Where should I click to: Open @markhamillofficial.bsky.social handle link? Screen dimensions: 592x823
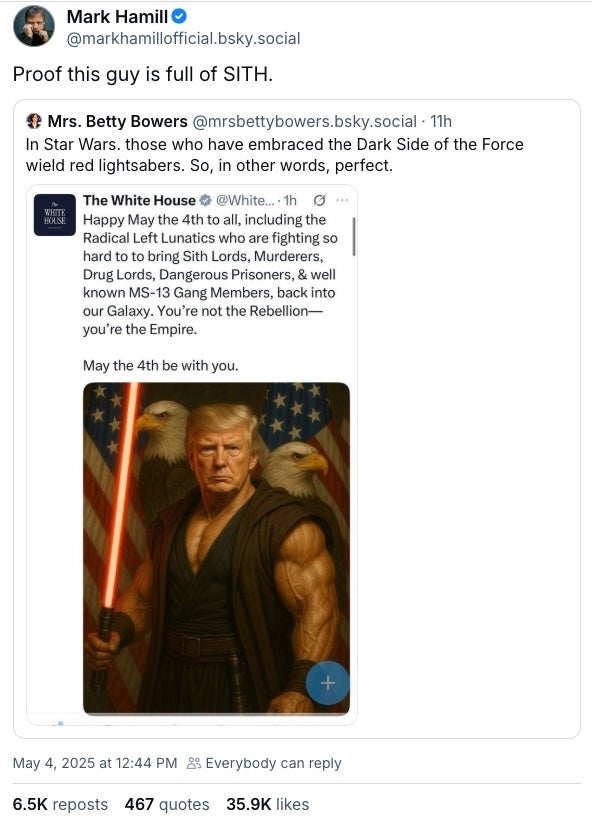[x=183, y=38]
